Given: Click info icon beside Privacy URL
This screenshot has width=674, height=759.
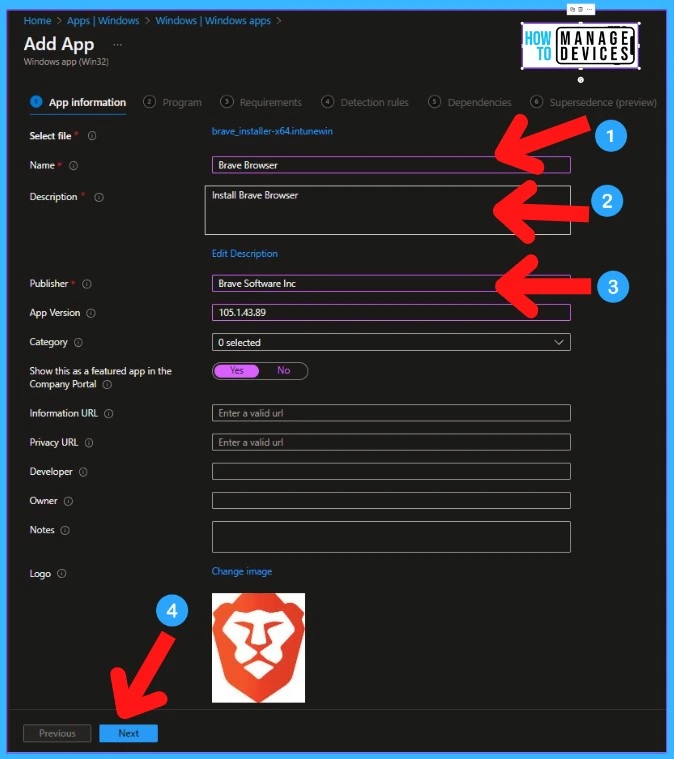Looking at the screenshot, I should pyautogui.click(x=89, y=443).
